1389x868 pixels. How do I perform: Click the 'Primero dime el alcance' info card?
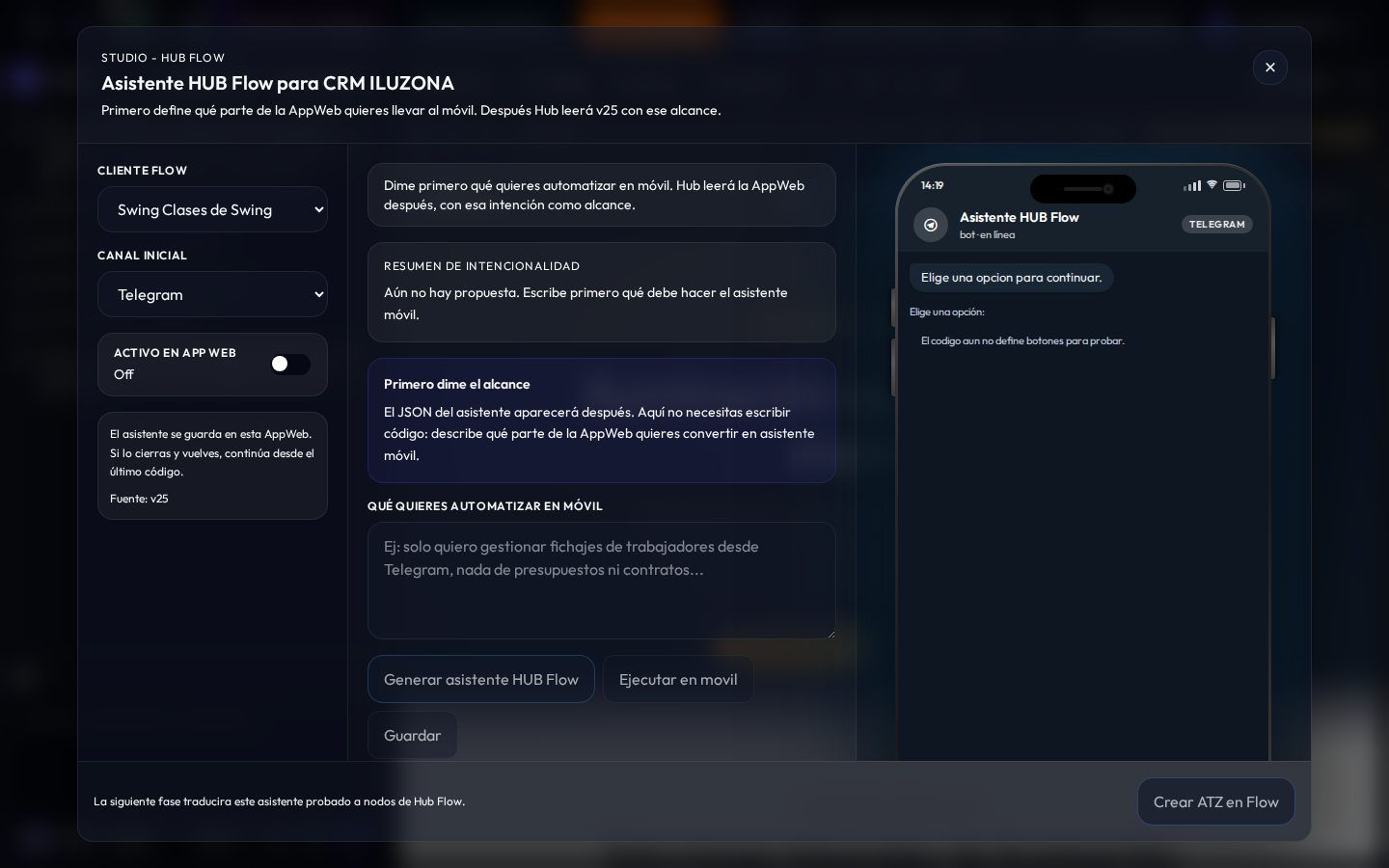click(x=601, y=420)
